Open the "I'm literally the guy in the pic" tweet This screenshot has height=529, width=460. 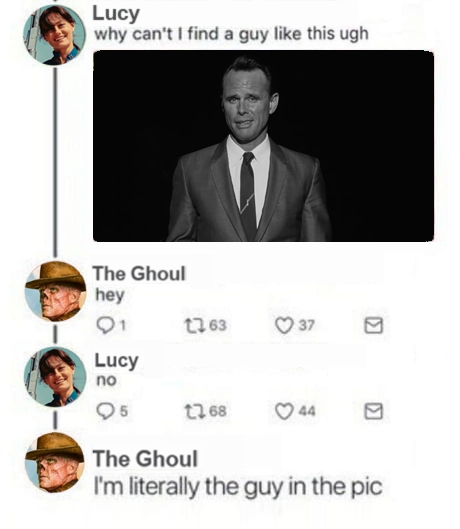238,487
